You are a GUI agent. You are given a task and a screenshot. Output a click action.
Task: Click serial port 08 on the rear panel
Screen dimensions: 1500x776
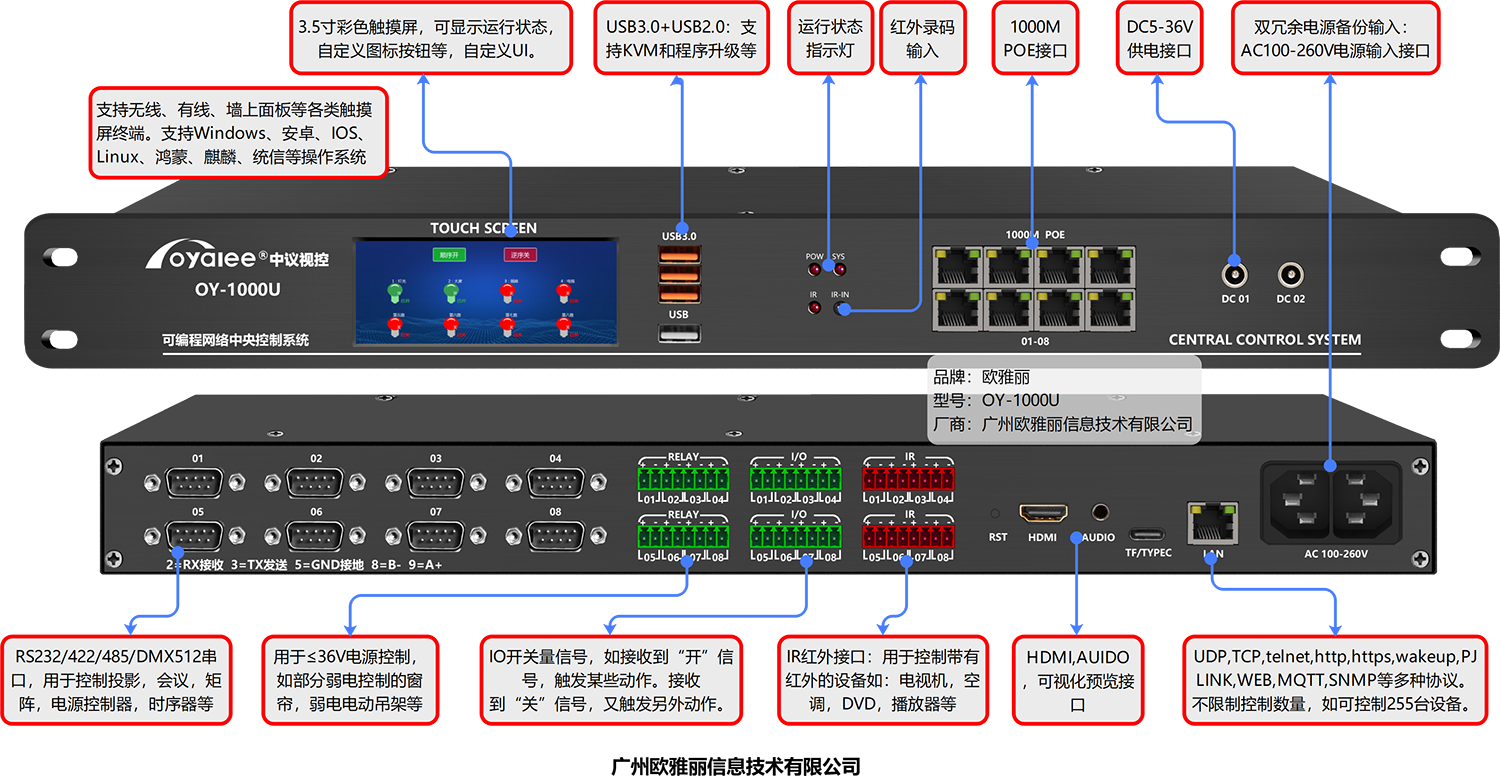pos(555,535)
